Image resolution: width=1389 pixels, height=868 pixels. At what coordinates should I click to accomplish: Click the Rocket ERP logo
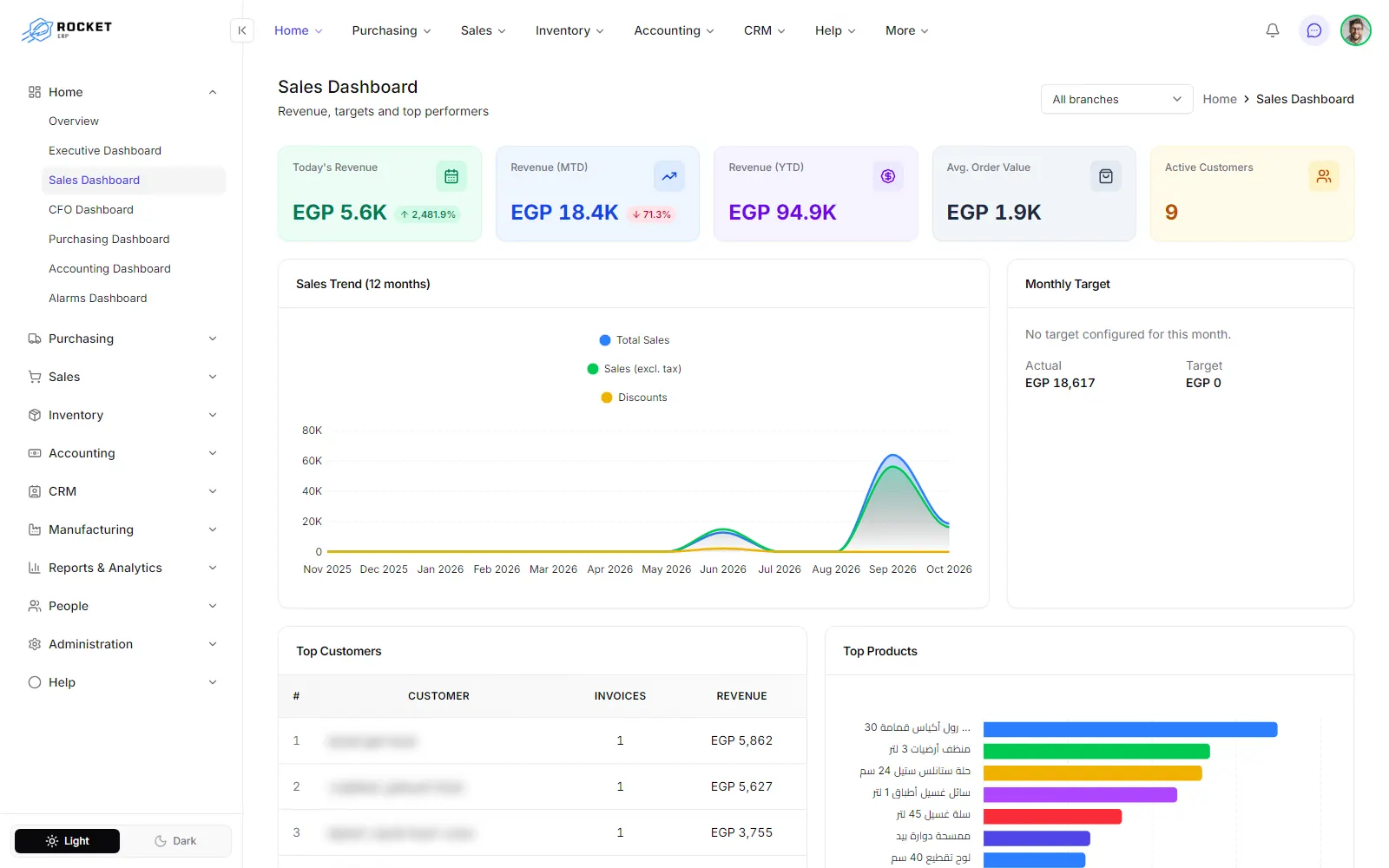point(67,30)
